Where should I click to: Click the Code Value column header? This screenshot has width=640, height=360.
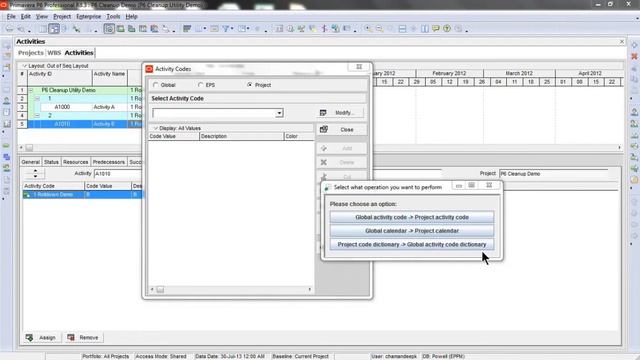pyautogui.click(x=173, y=136)
